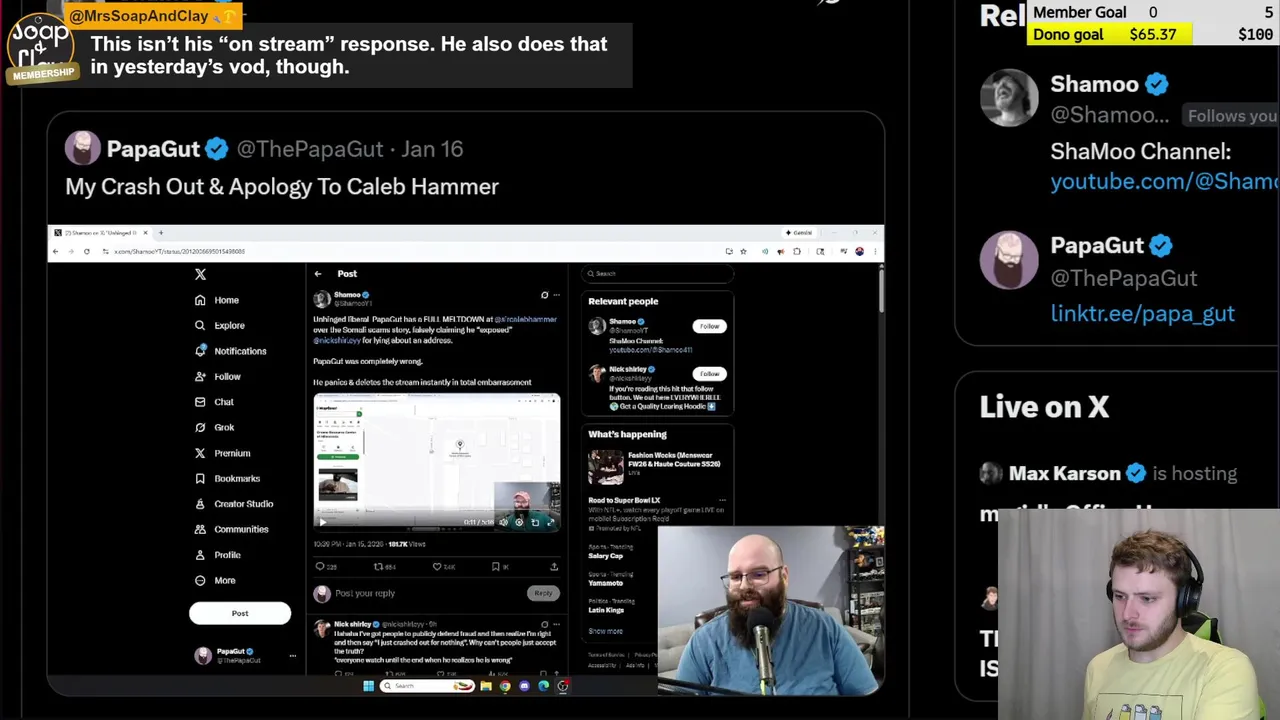The width and height of the screenshot is (1280, 720).
Task: Click @ThePapaGut handle on outer tweet
Action: (x=310, y=149)
